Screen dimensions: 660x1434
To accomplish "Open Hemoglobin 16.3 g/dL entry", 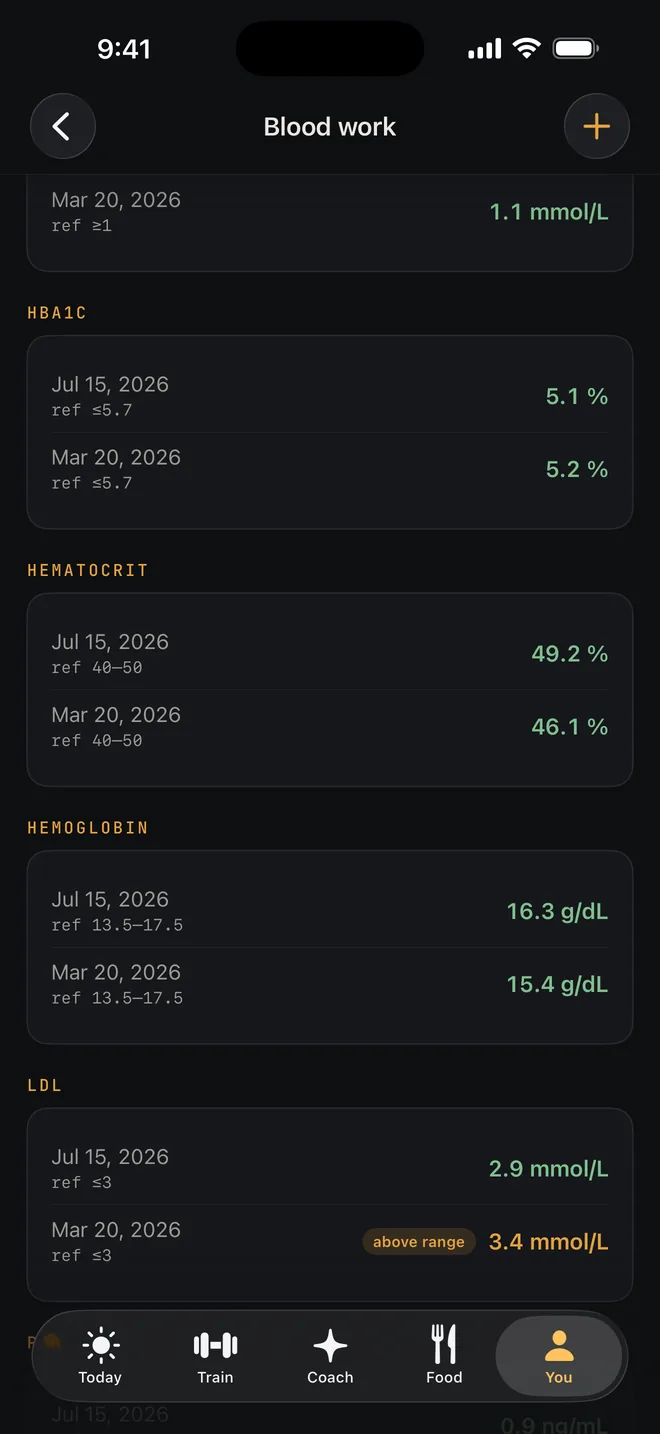I will (330, 911).
